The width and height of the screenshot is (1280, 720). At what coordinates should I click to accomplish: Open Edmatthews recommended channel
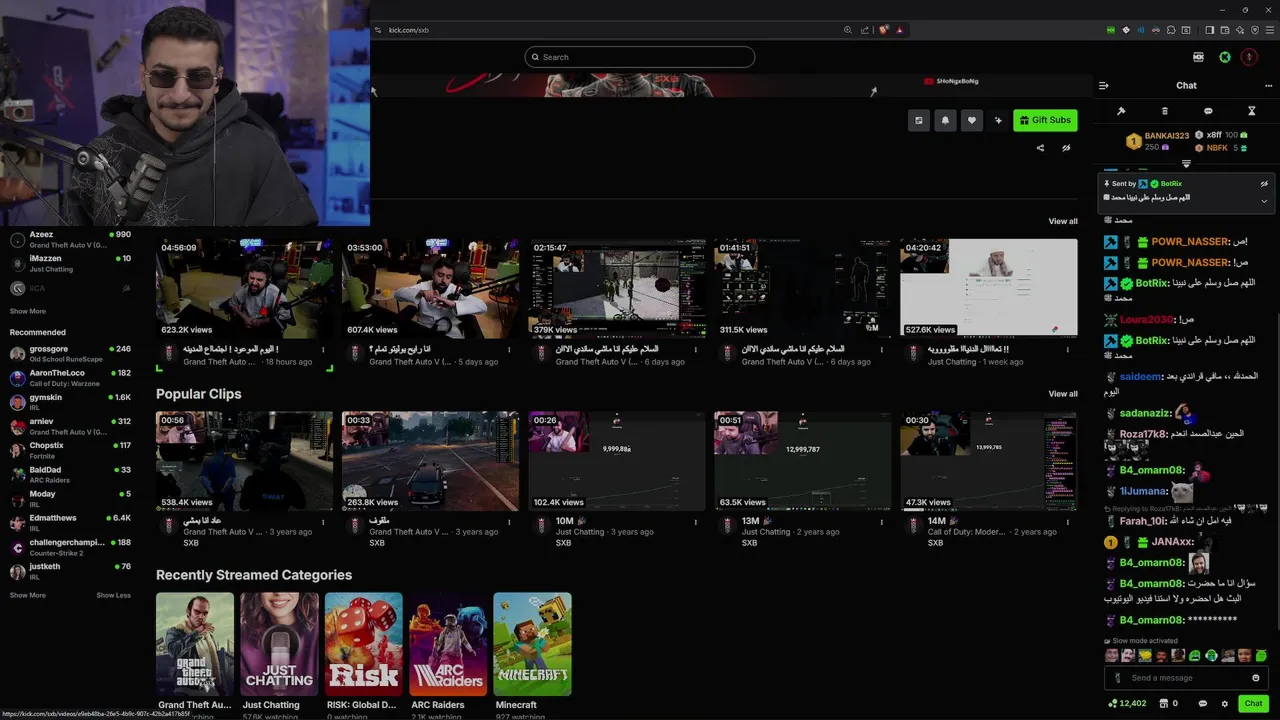click(x=70, y=523)
